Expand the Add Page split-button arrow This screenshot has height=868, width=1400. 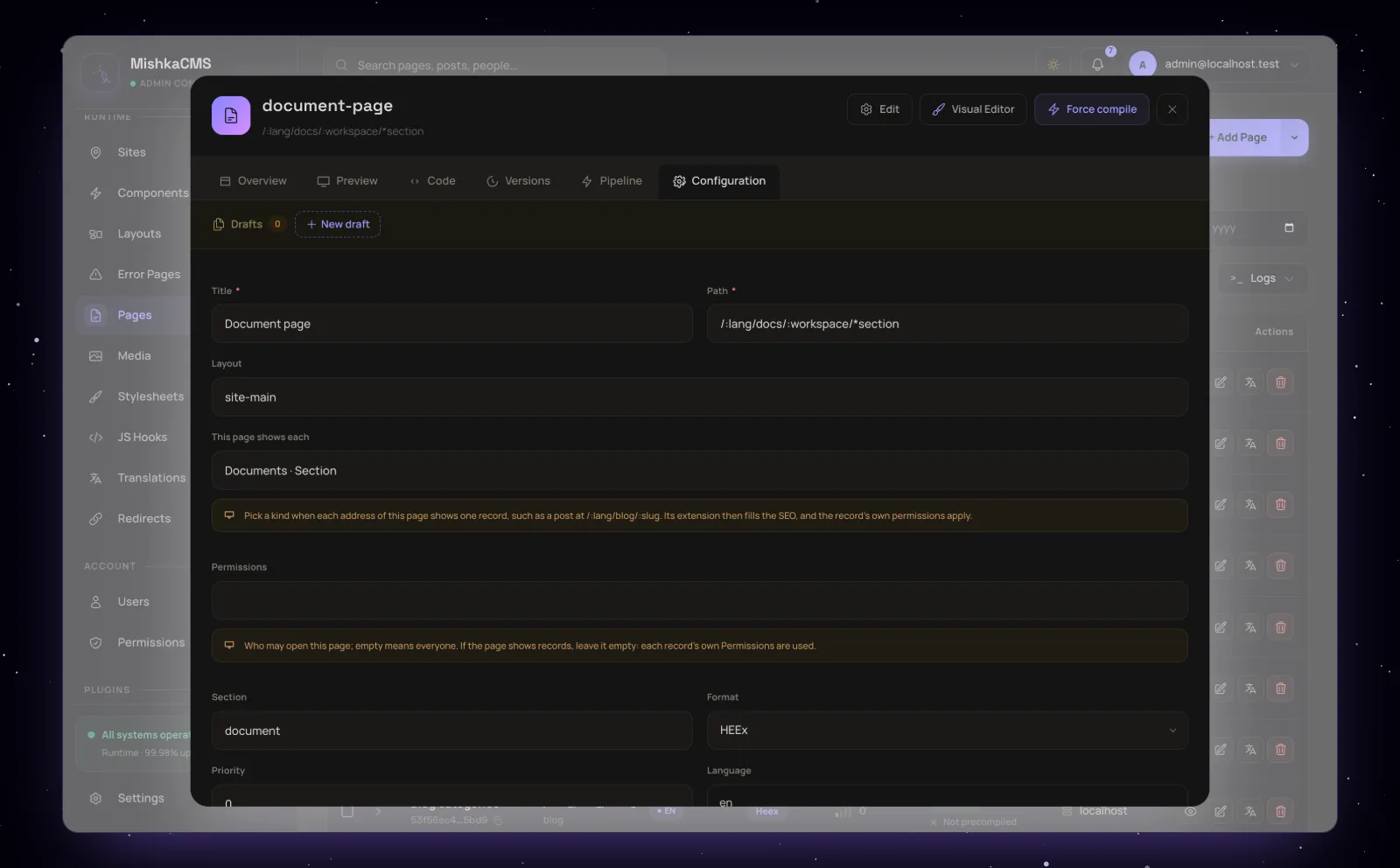coord(1294,137)
